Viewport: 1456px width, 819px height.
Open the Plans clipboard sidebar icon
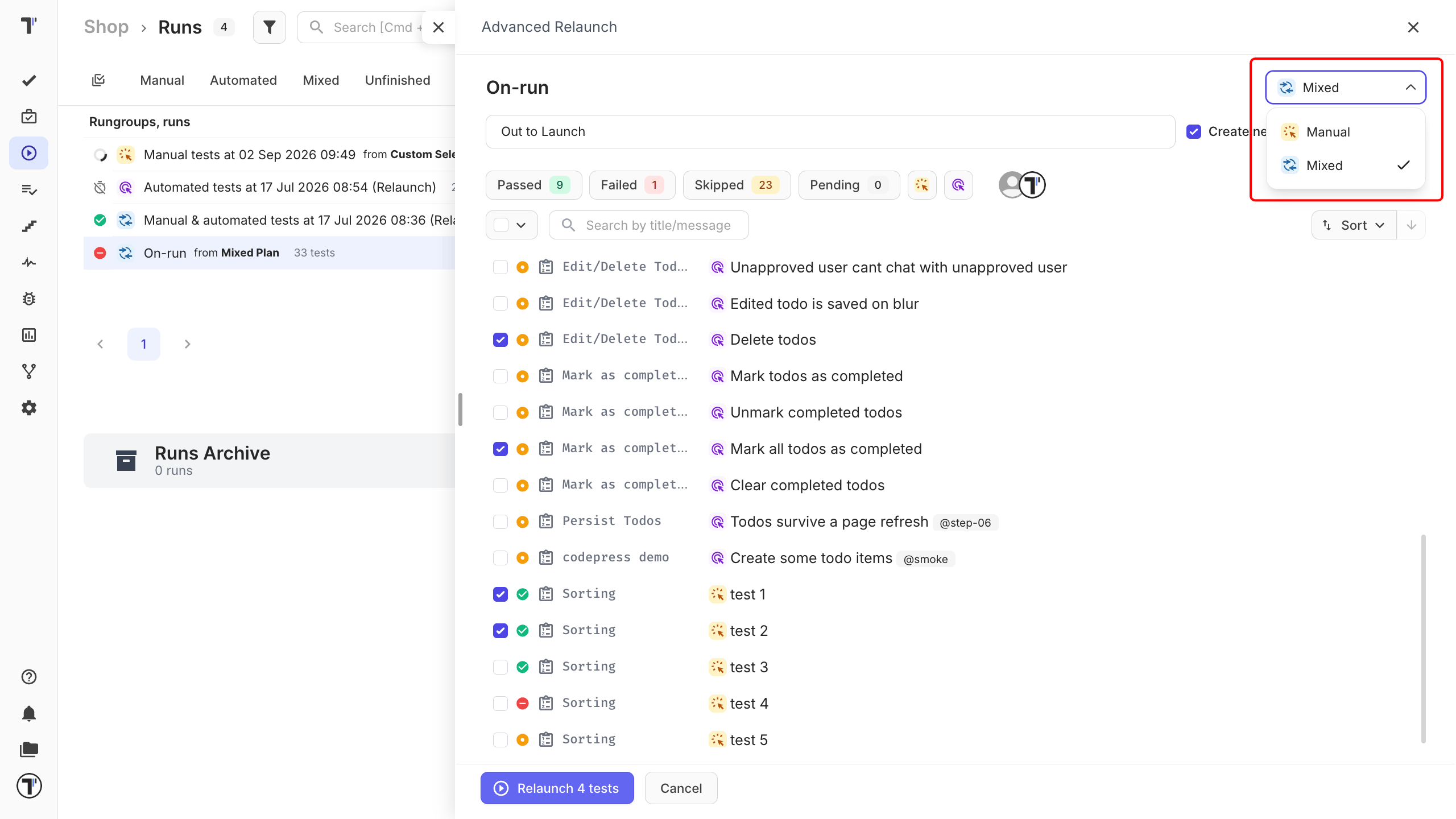click(29, 117)
